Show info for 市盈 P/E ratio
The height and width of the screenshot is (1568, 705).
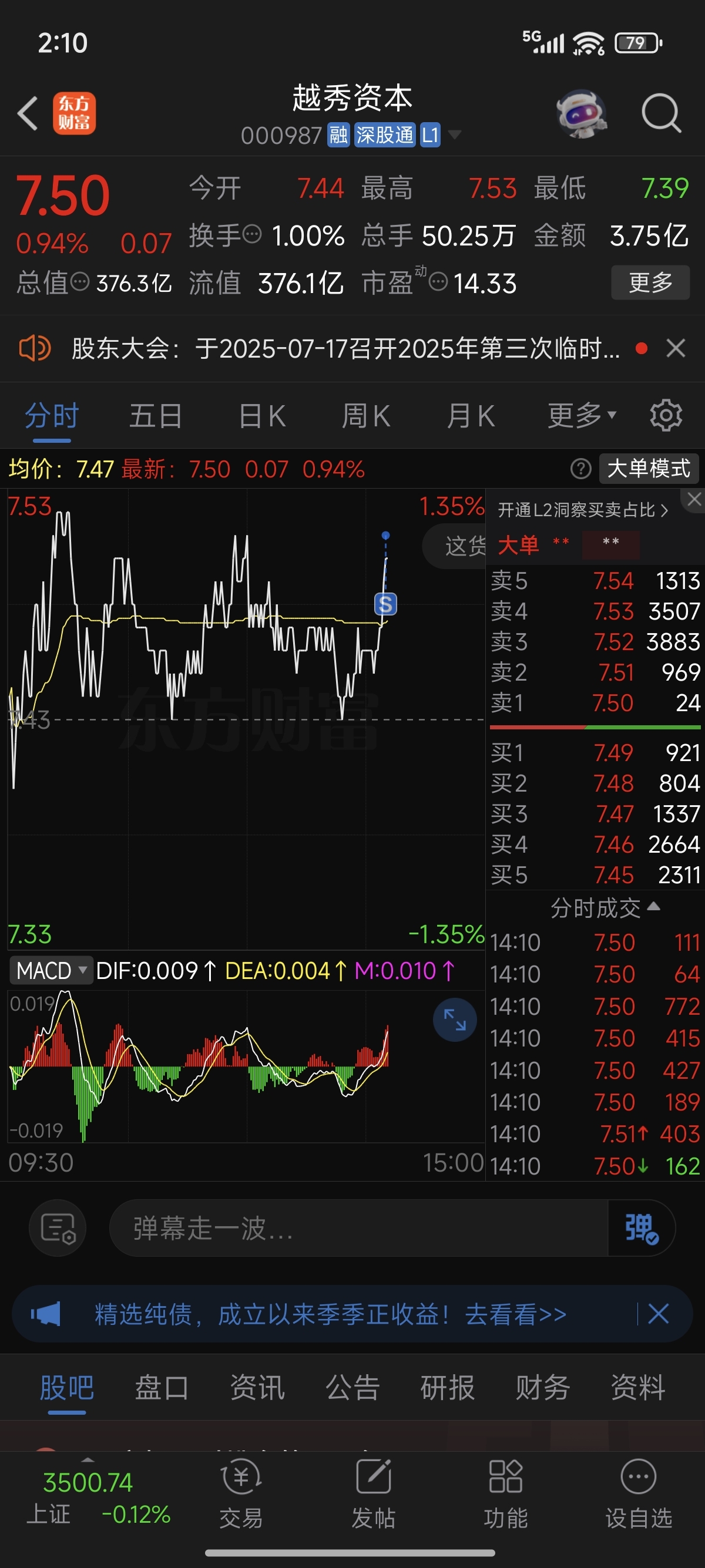438,282
